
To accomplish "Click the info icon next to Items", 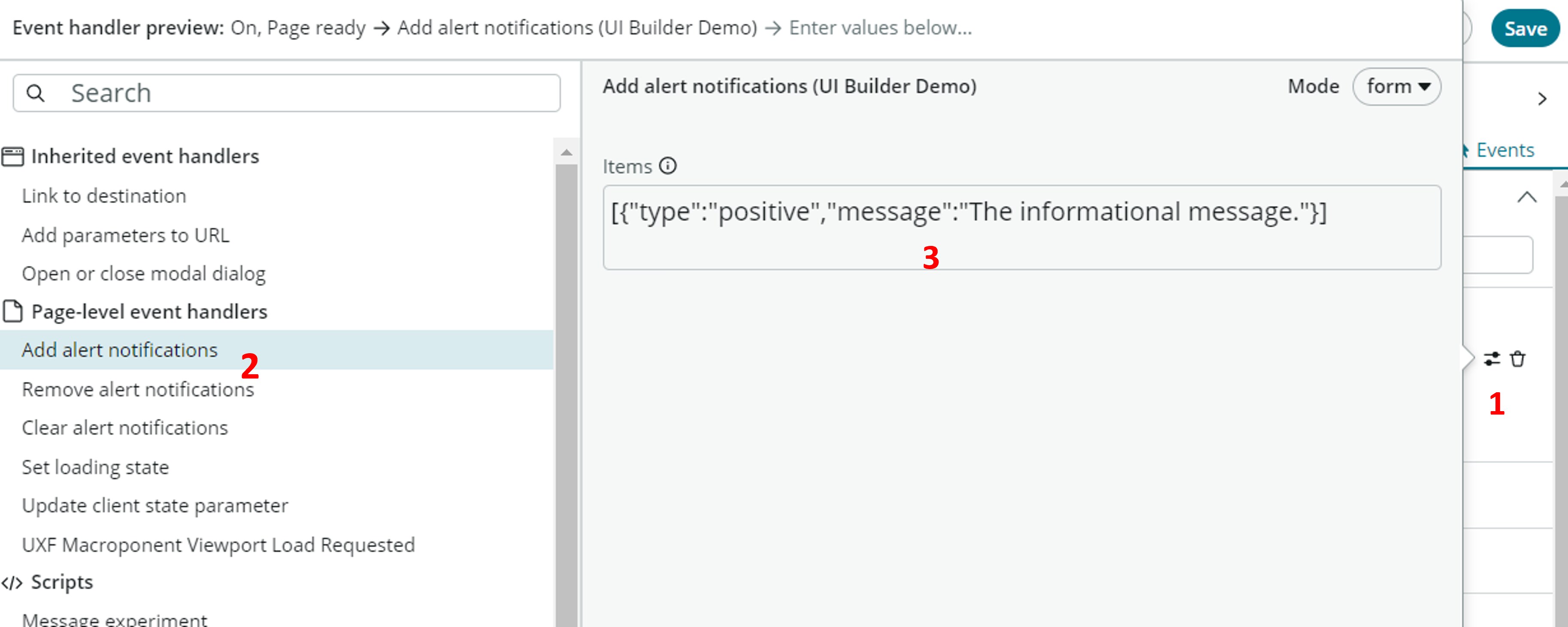I will coord(667,165).
